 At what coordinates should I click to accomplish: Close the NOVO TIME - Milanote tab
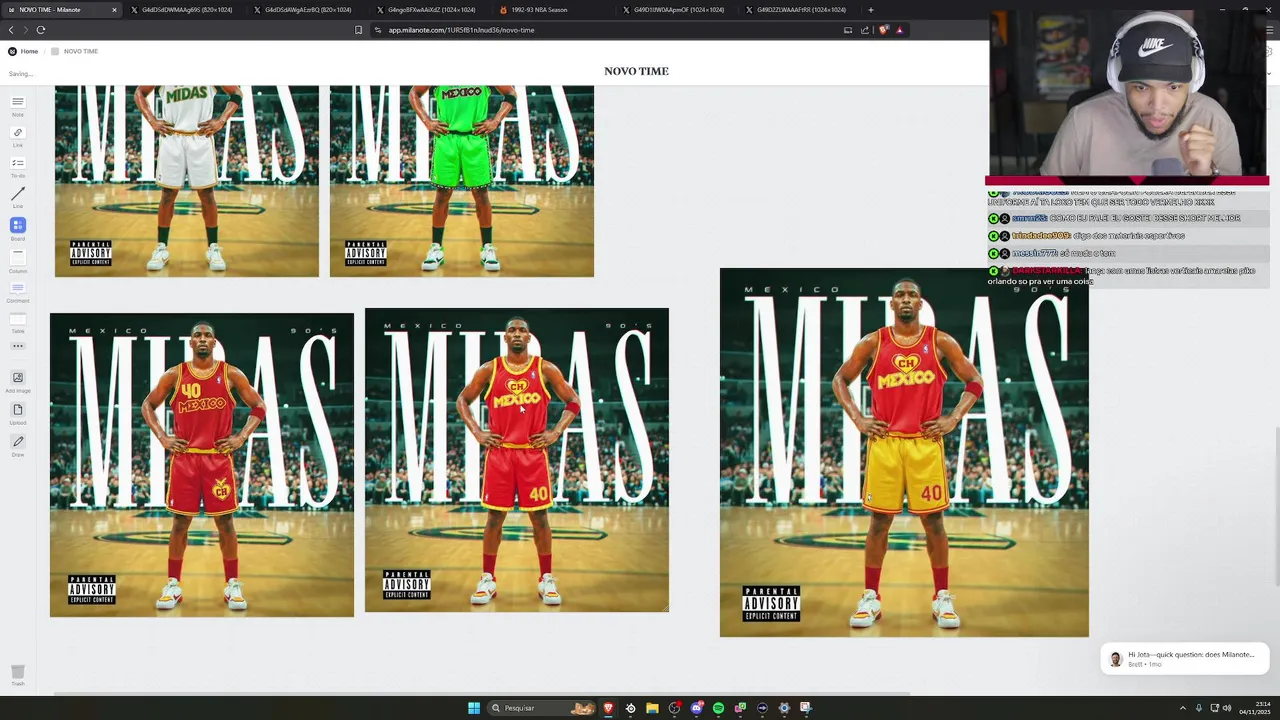click(114, 10)
